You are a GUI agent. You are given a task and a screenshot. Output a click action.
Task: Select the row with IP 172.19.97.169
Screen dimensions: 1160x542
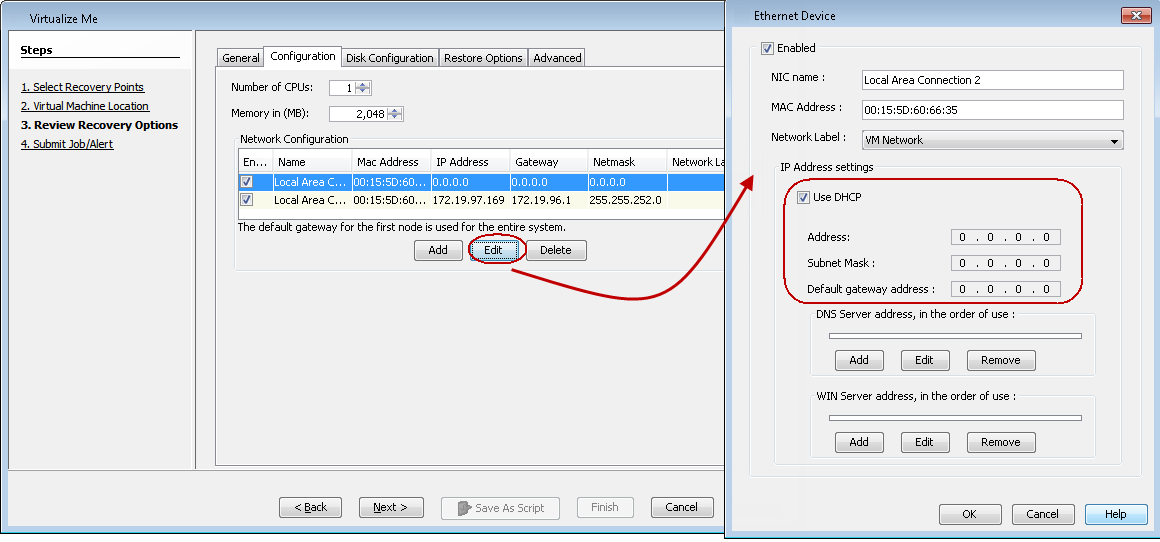point(481,200)
